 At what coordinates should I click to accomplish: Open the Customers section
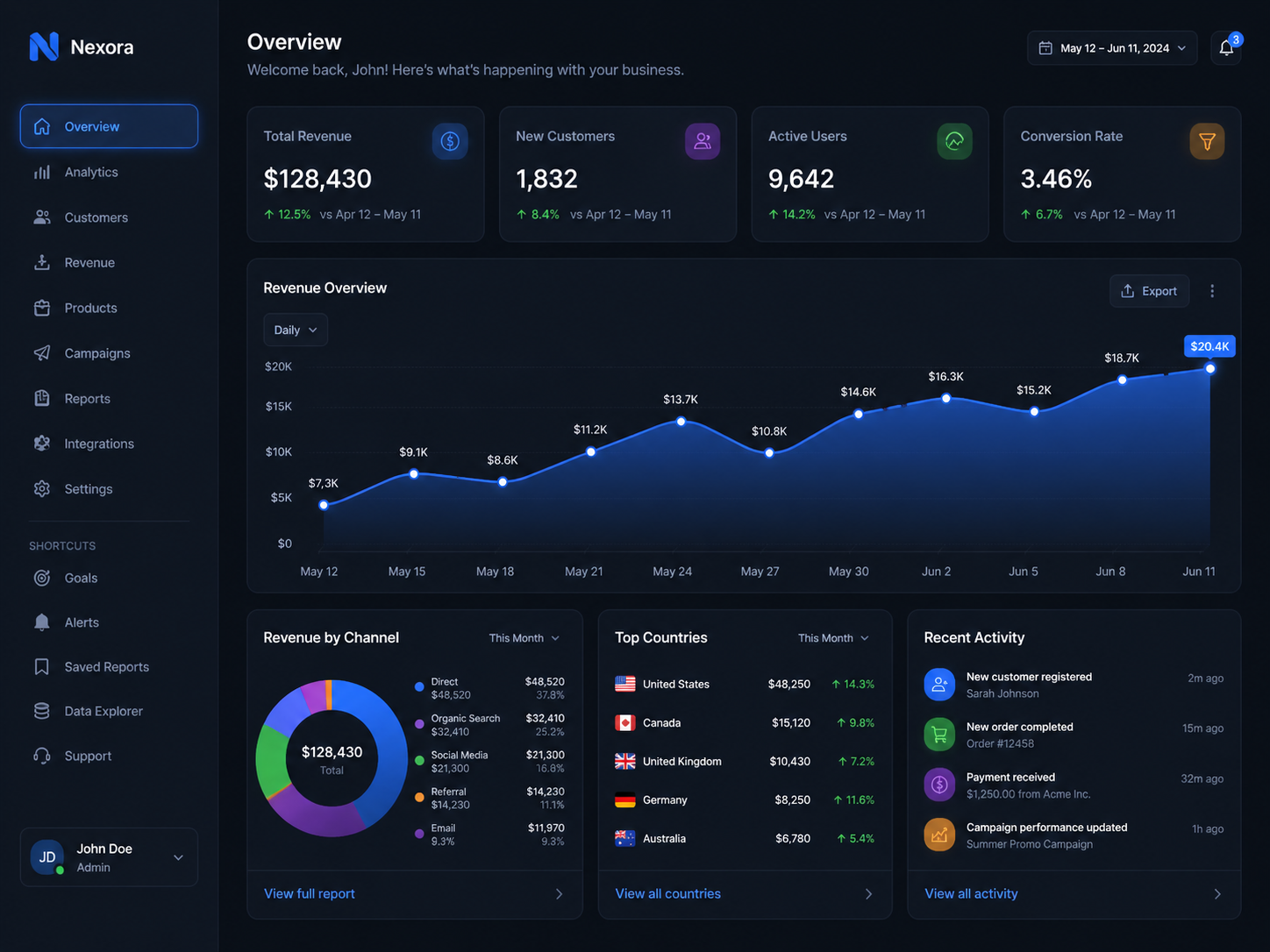click(109, 217)
